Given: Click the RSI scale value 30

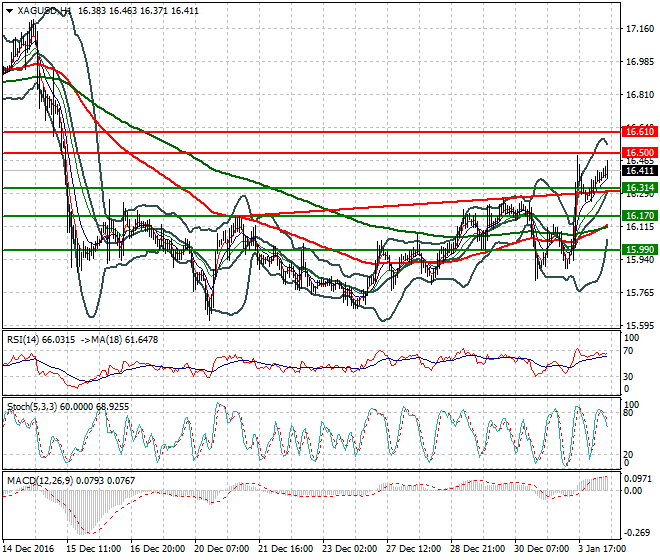Looking at the screenshot, I should click(x=628, y=376).
